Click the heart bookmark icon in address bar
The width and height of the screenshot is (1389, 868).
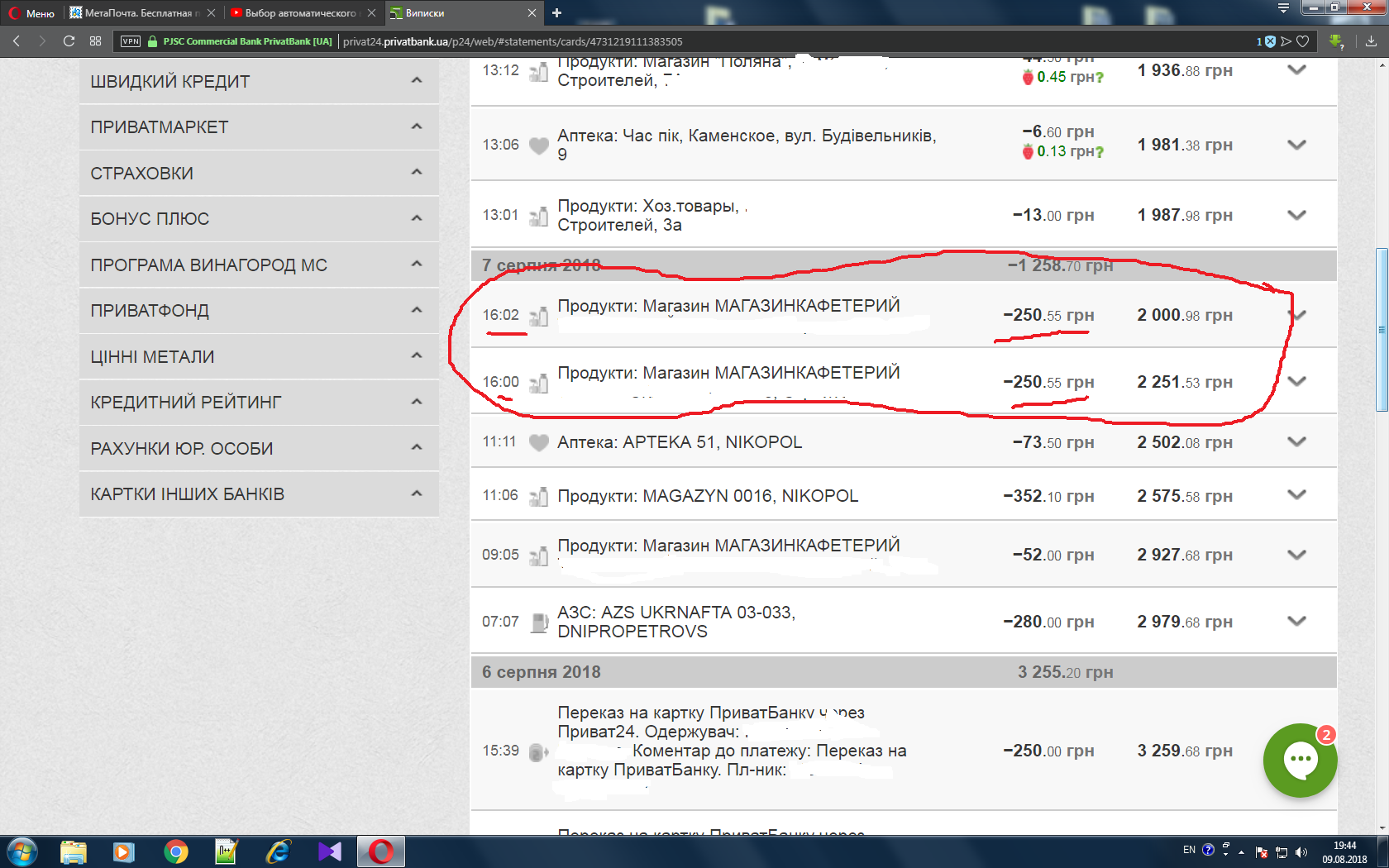(1303, 41)
